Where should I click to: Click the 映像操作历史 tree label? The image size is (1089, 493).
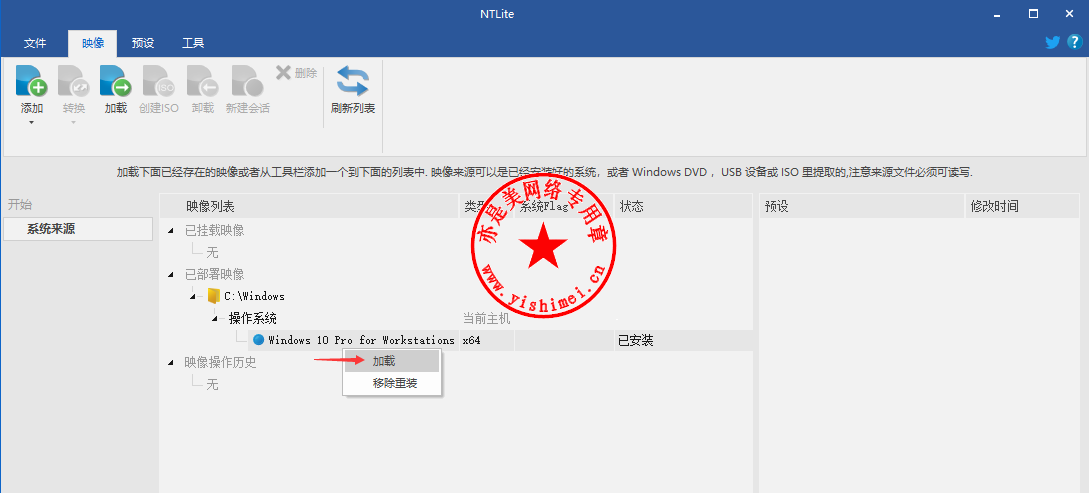point(220,362)
